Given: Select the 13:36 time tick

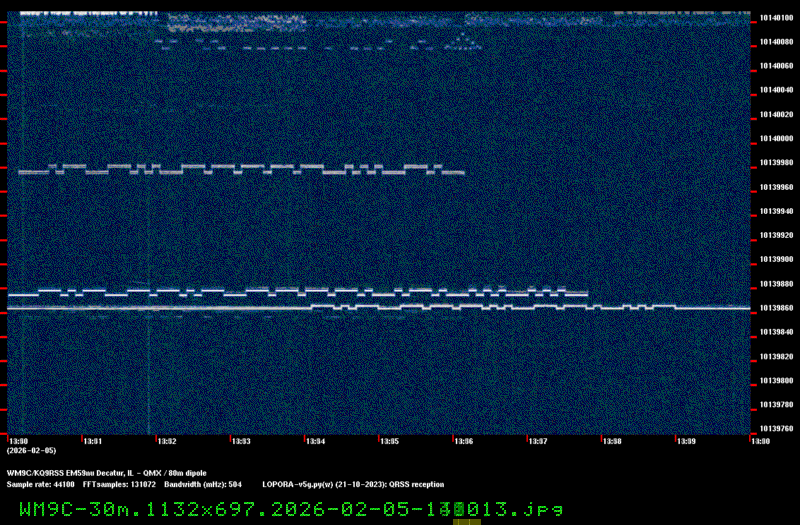Looking at the screenshot, I should pos(464,440).
